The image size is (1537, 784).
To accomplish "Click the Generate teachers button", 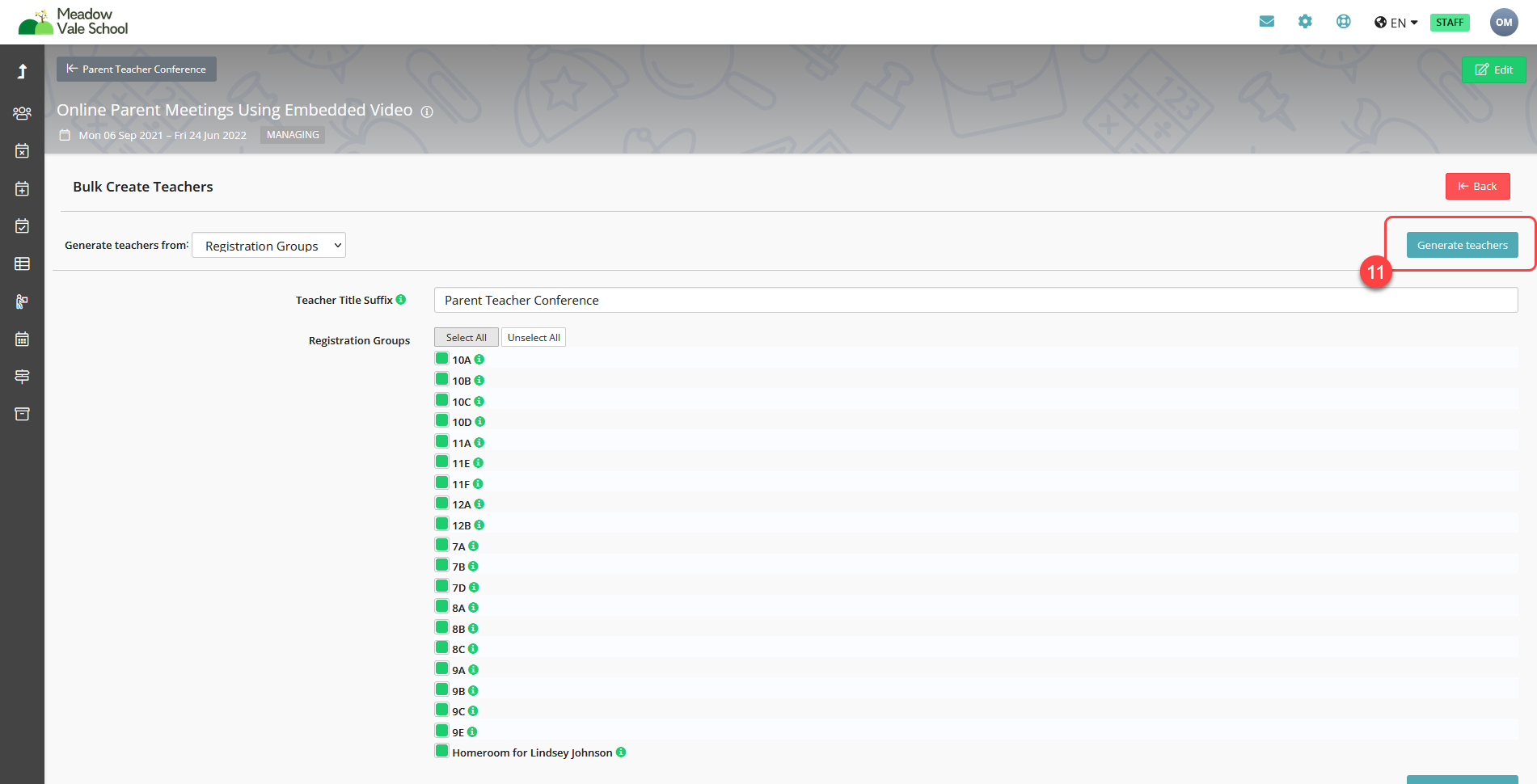I will click(x=1462, y=245).
